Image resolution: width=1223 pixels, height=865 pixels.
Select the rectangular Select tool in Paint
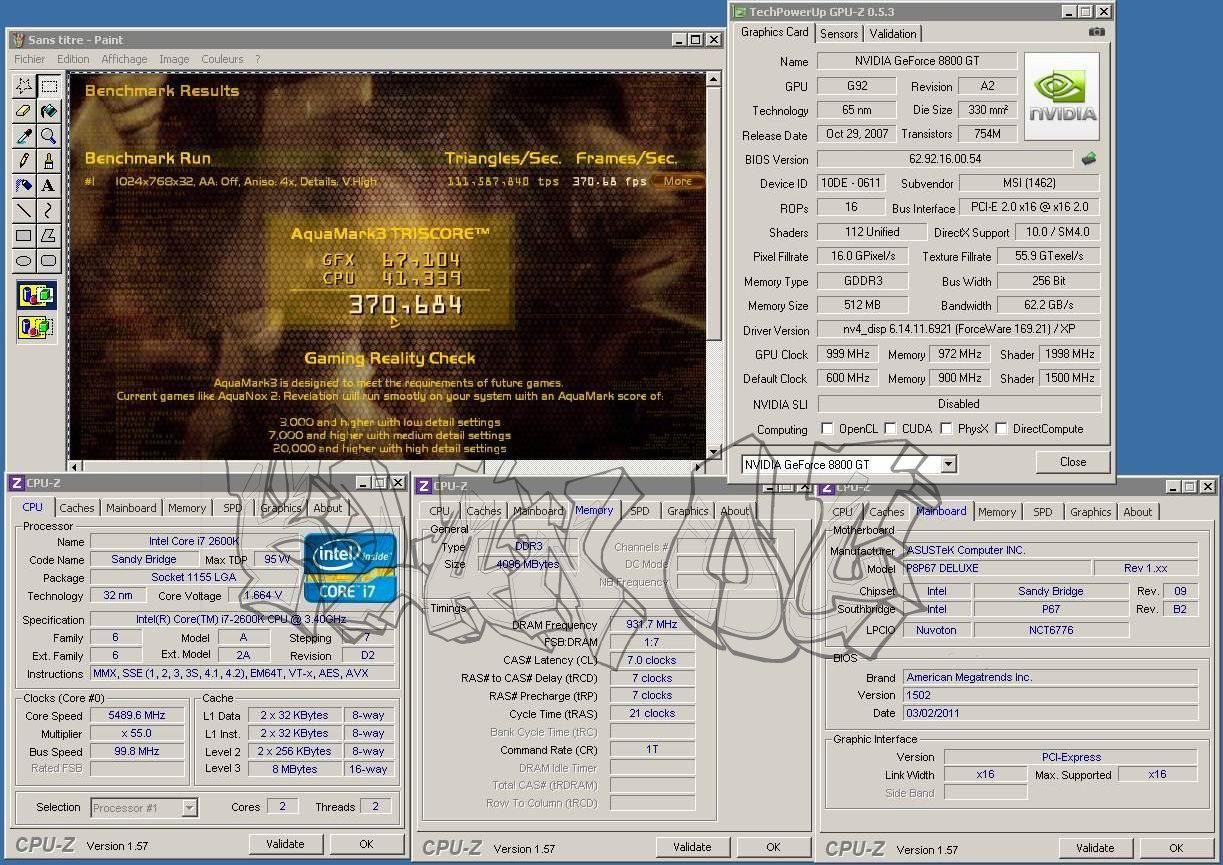[48, 87]
